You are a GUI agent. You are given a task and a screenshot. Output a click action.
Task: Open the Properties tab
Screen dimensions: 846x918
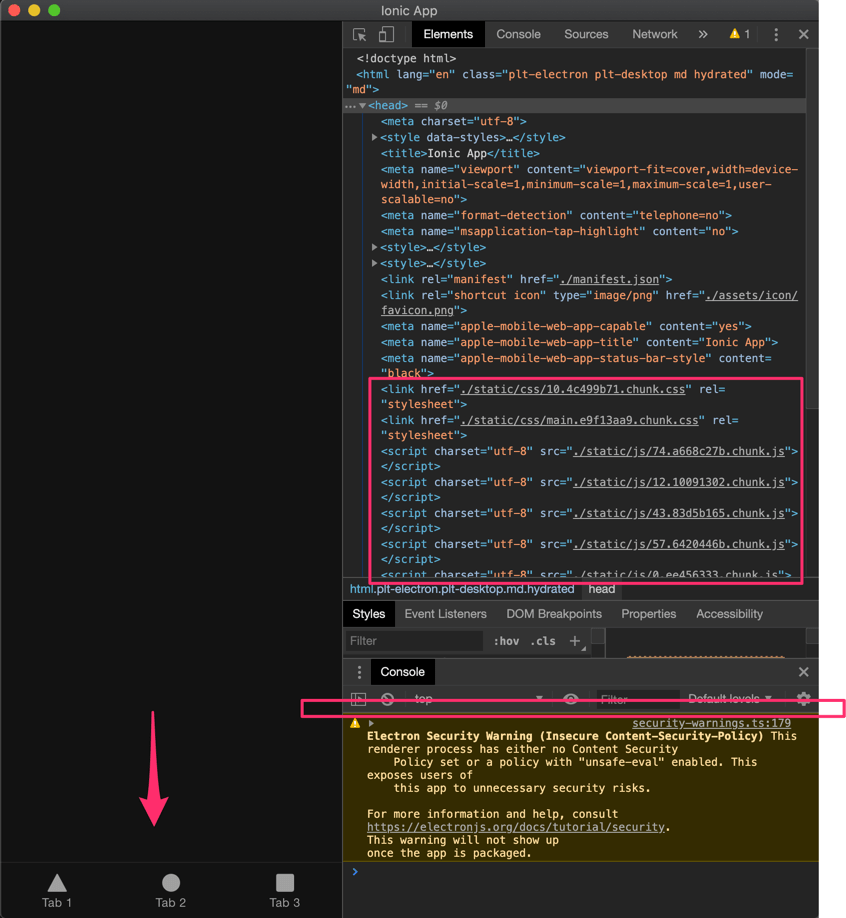[649, 614]
